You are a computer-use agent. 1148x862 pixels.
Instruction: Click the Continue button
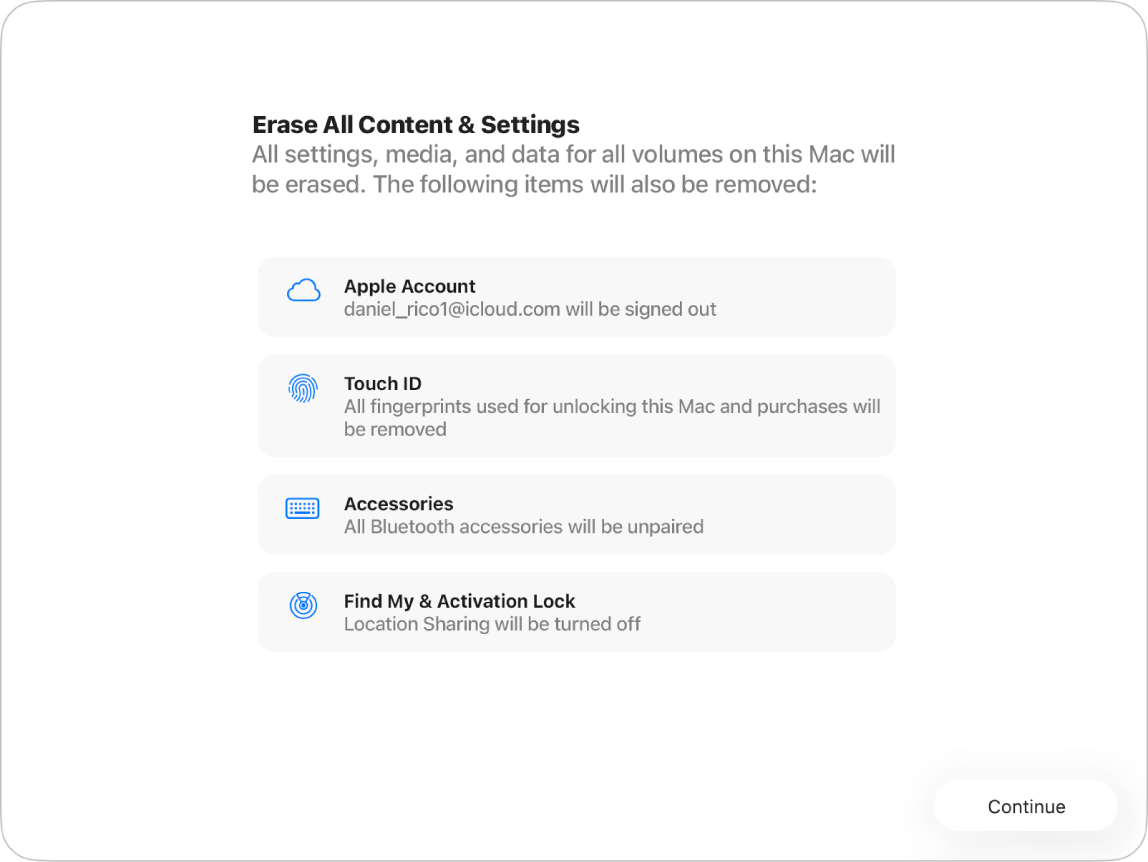[1025, 806]
